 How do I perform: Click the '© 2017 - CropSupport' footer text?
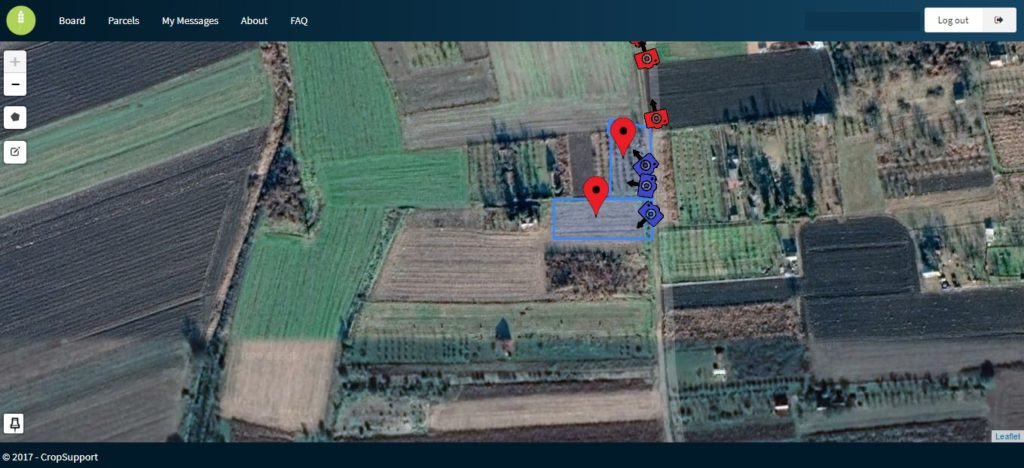coord(50,457)
